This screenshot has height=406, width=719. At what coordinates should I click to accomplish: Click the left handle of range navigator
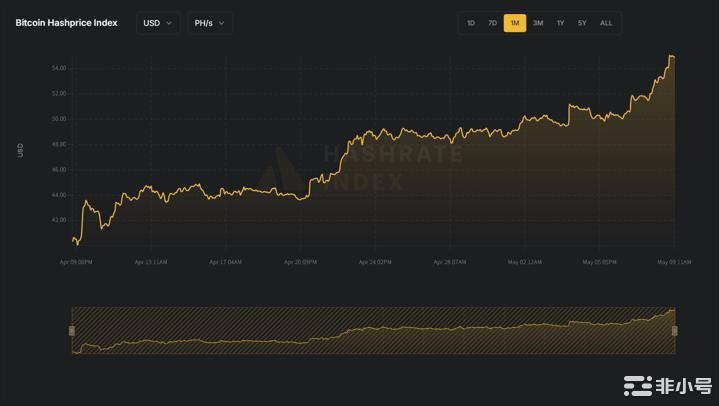[72, 331]
